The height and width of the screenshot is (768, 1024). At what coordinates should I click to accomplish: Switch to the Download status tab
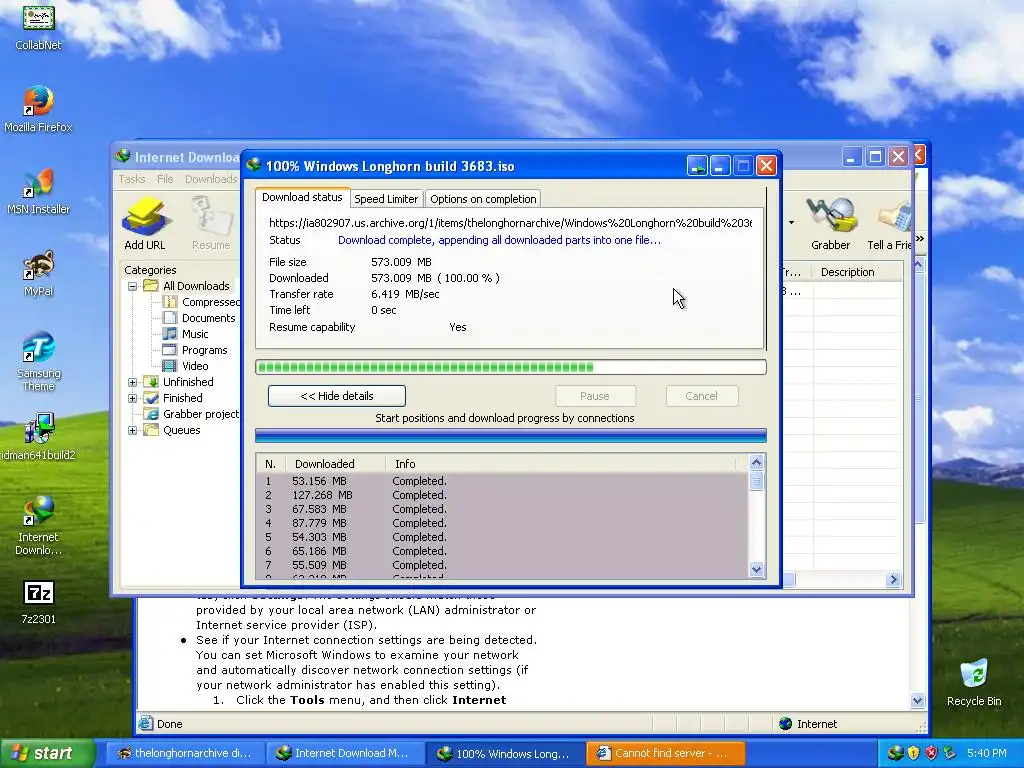pyautogui.click(x=302, y=197)
